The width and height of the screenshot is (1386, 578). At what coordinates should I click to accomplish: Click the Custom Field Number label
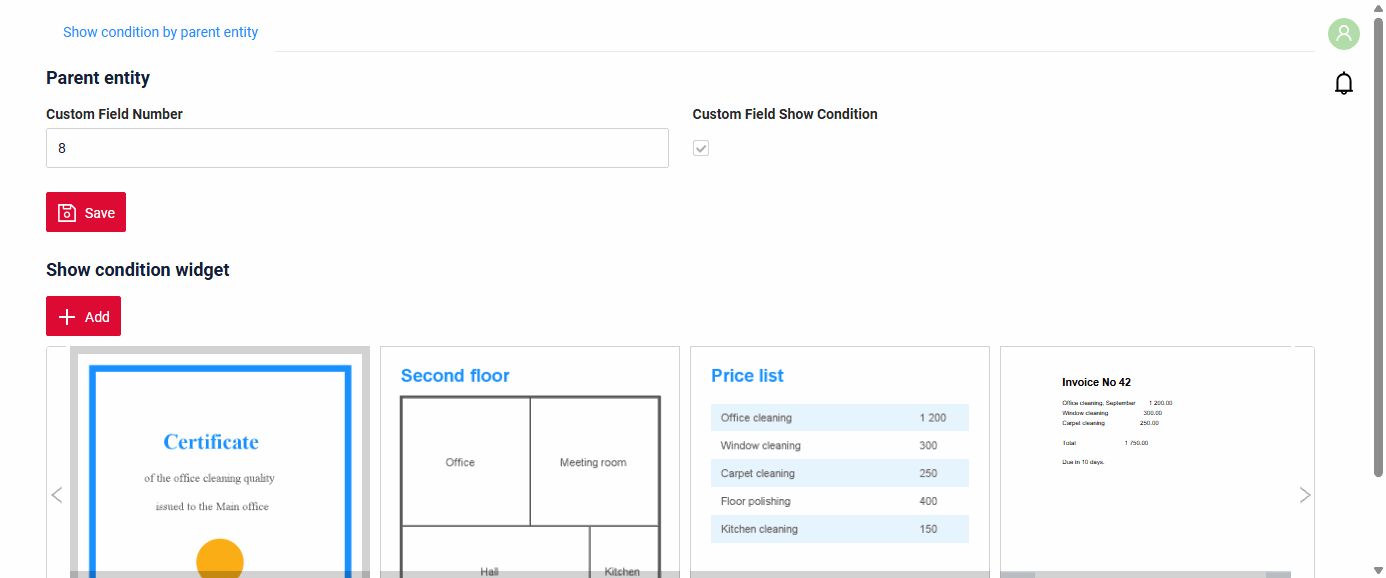pos(114,114)
